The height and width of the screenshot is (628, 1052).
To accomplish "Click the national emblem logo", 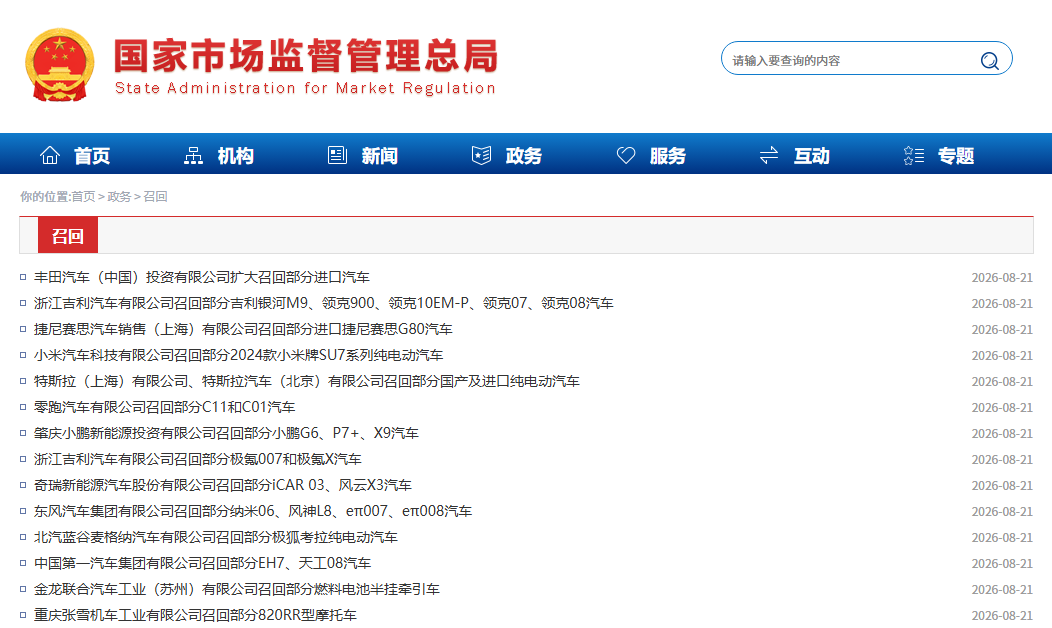I will (60, 64).
